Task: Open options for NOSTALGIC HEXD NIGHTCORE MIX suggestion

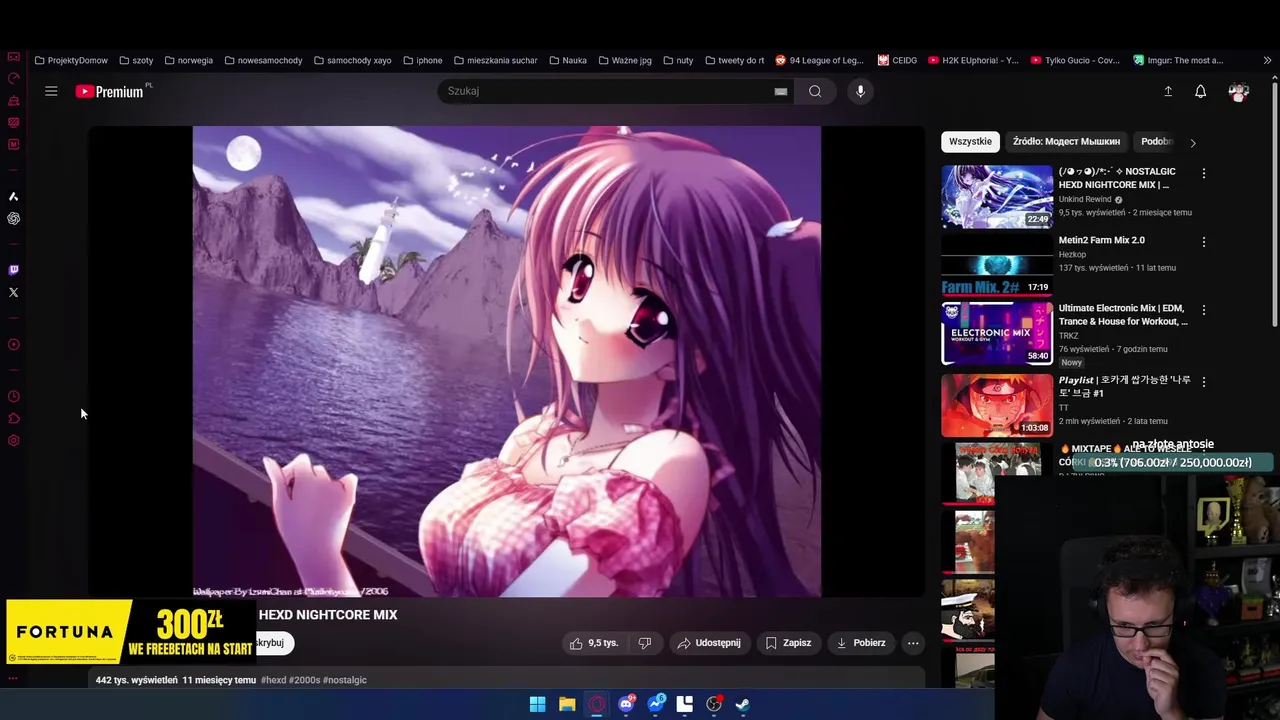Action: coord(1204,173)
